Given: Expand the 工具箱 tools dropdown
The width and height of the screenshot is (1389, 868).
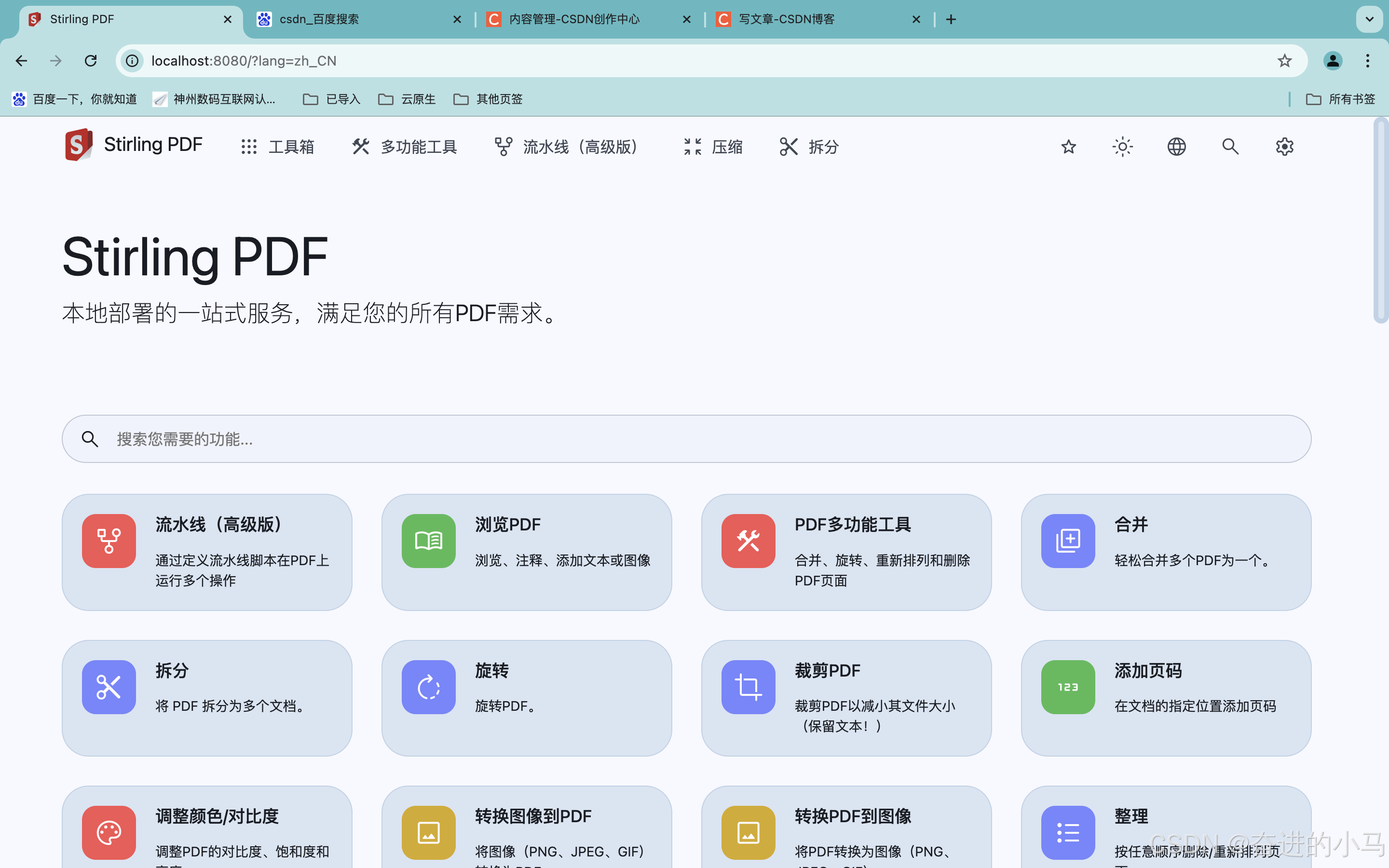Looking at the screenshot, I should pos(278,147).
